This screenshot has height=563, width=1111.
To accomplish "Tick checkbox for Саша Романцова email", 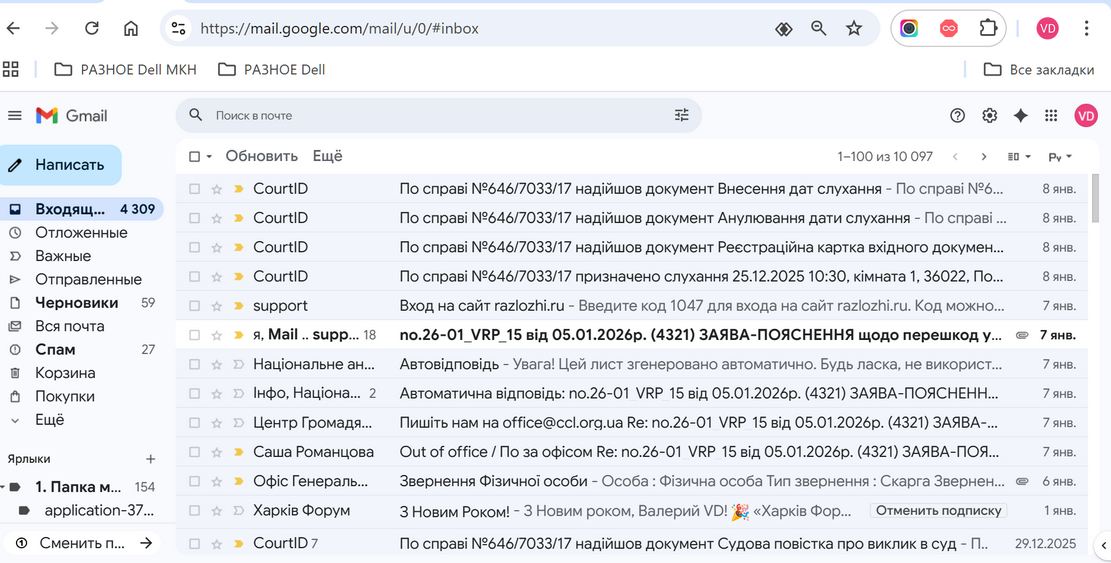I will pyautogui.click(x=194, y=452).
